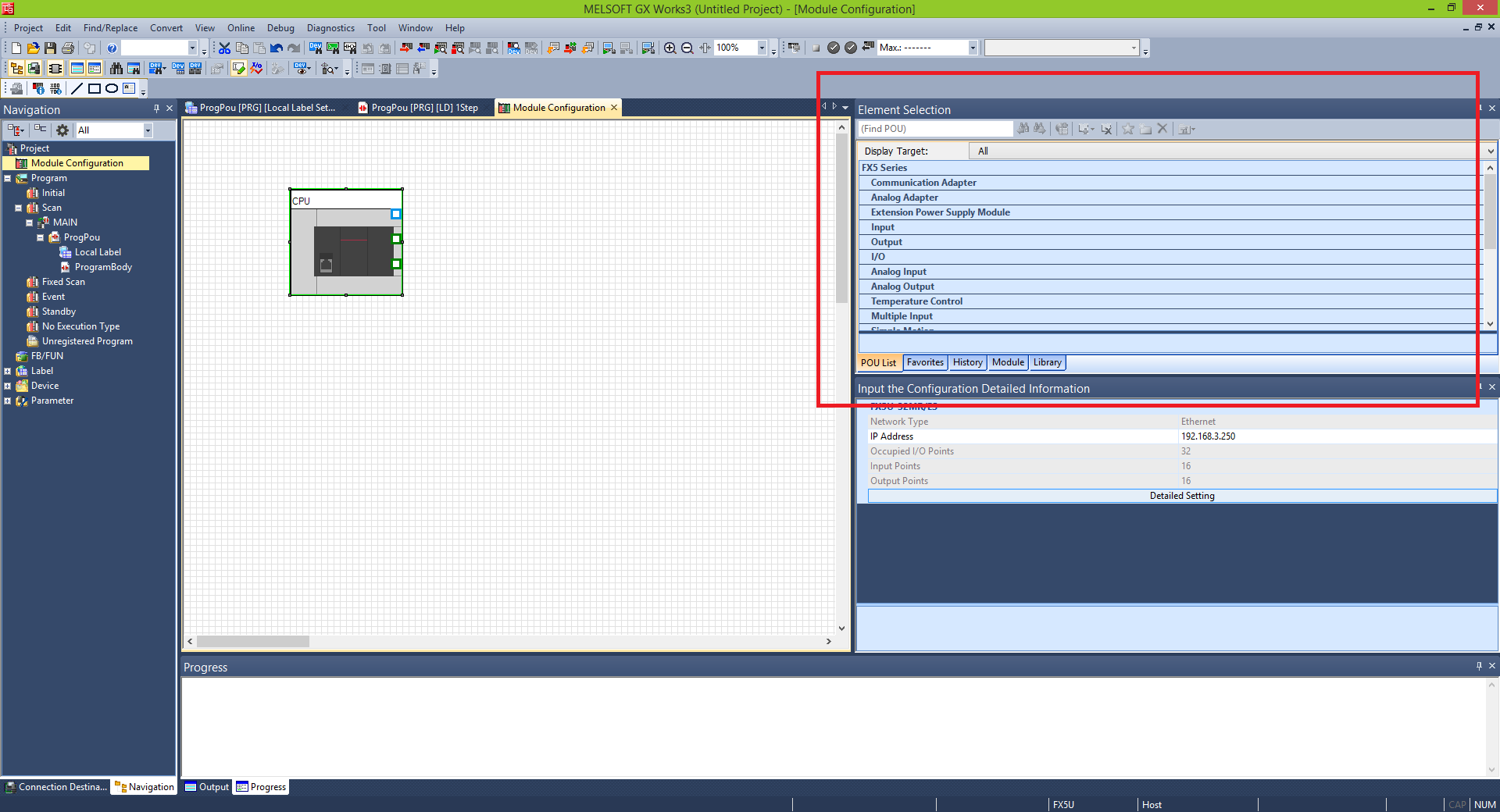Click the Detailed Setting button
Image resolution: width=1500 pixels, height=812 pixels.
[1182, 496]
